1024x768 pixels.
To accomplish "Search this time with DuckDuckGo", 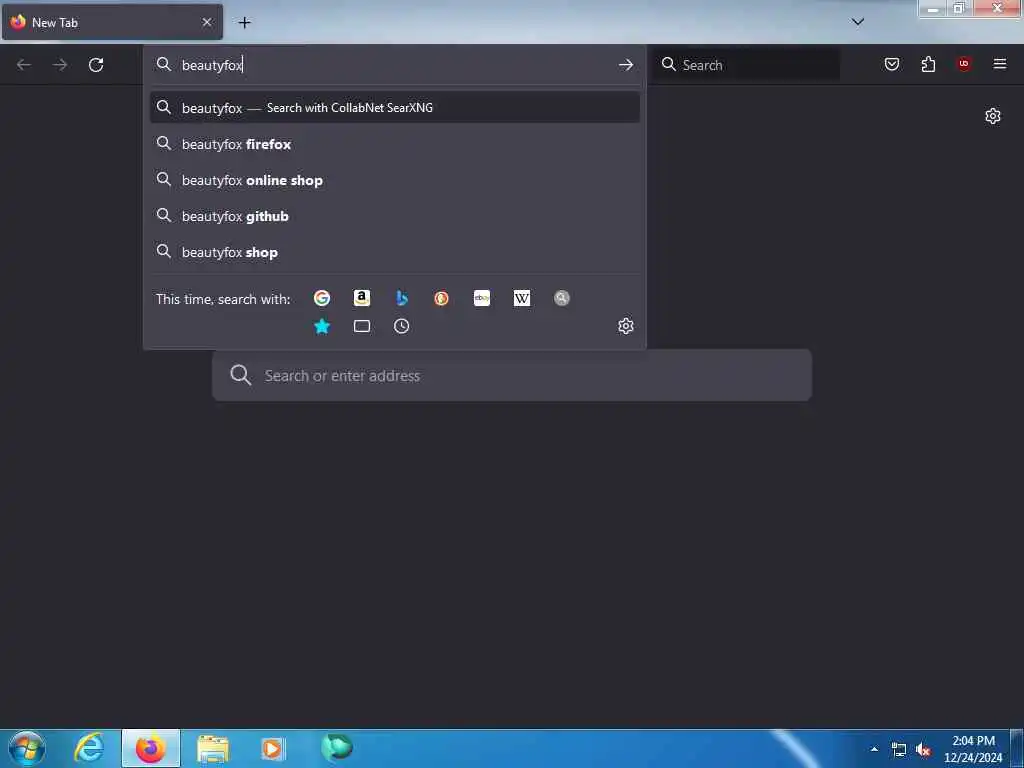I will pyautogui.click(x=441, y=298).
